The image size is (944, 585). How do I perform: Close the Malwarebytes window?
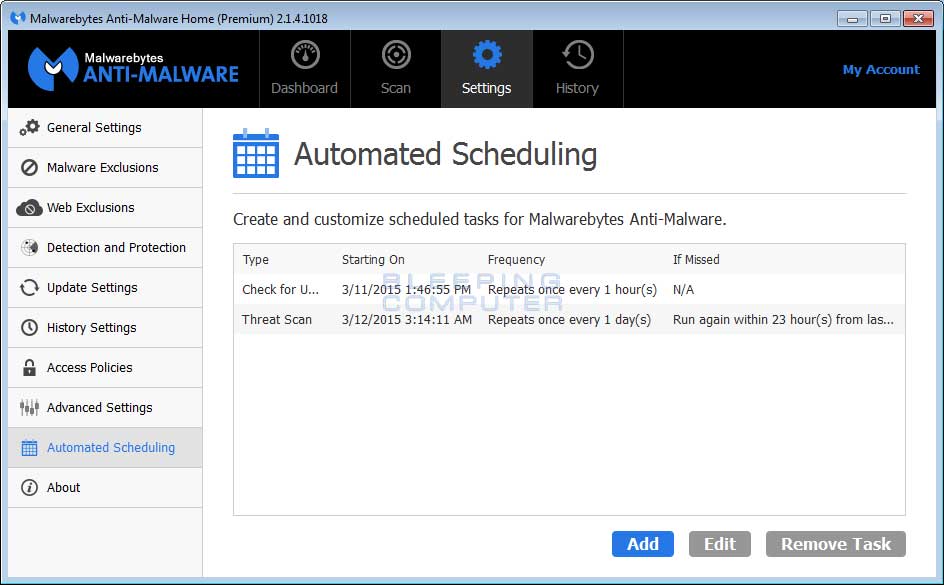918,19
